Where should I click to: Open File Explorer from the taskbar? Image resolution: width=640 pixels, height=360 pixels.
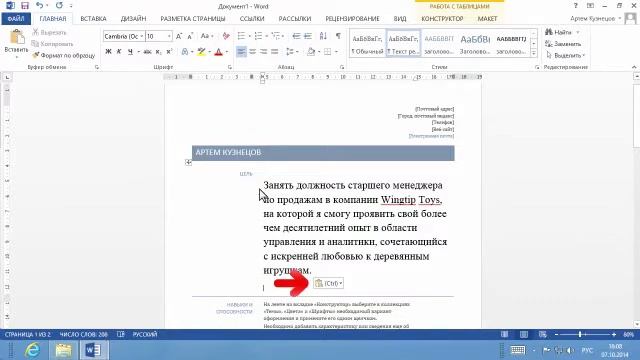coord(63,350)
